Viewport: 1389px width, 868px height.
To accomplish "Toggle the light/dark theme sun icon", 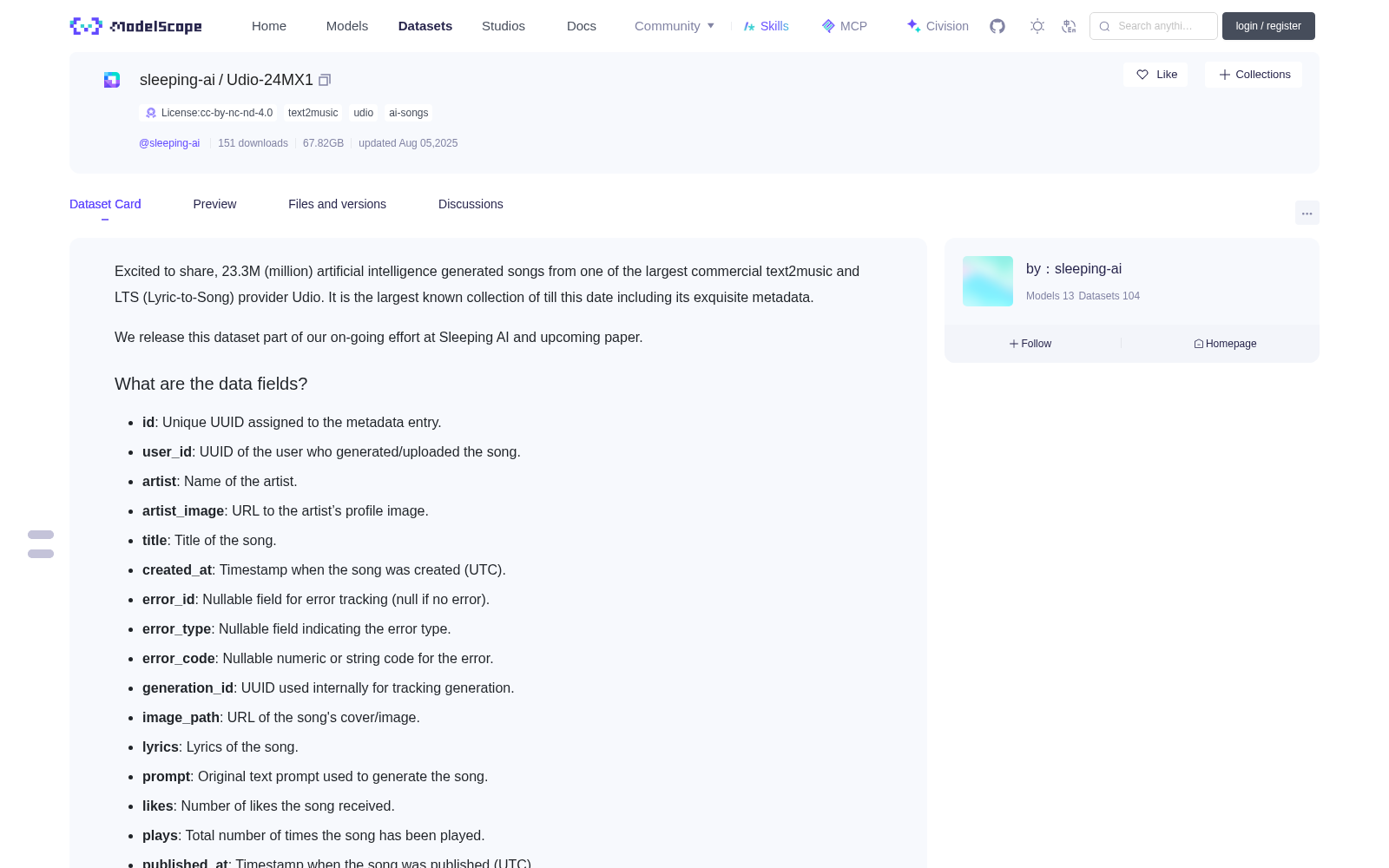I will pyautogui.click(x=1037, y=26).
